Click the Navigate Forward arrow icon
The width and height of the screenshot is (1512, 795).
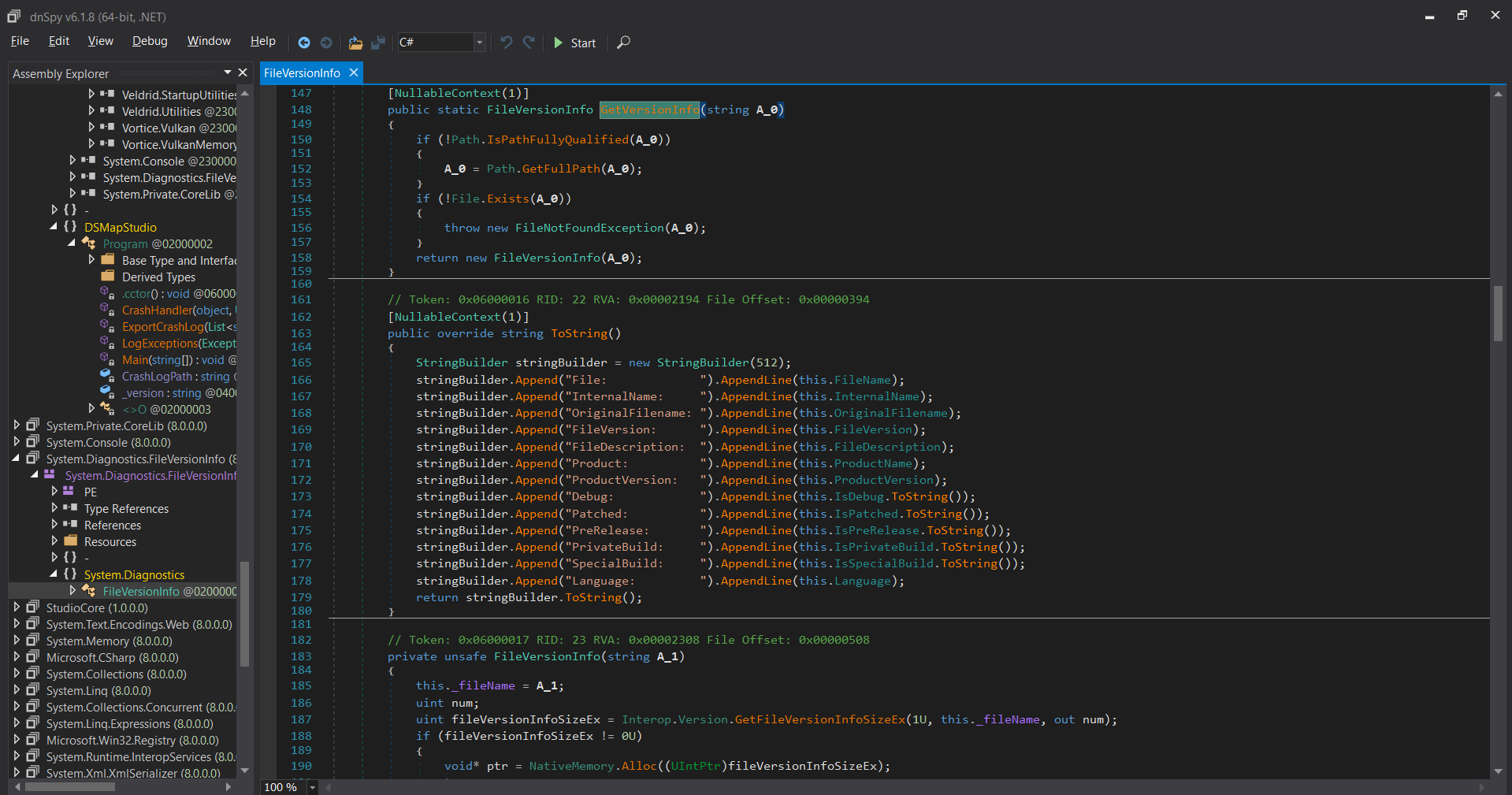point(326,43)
